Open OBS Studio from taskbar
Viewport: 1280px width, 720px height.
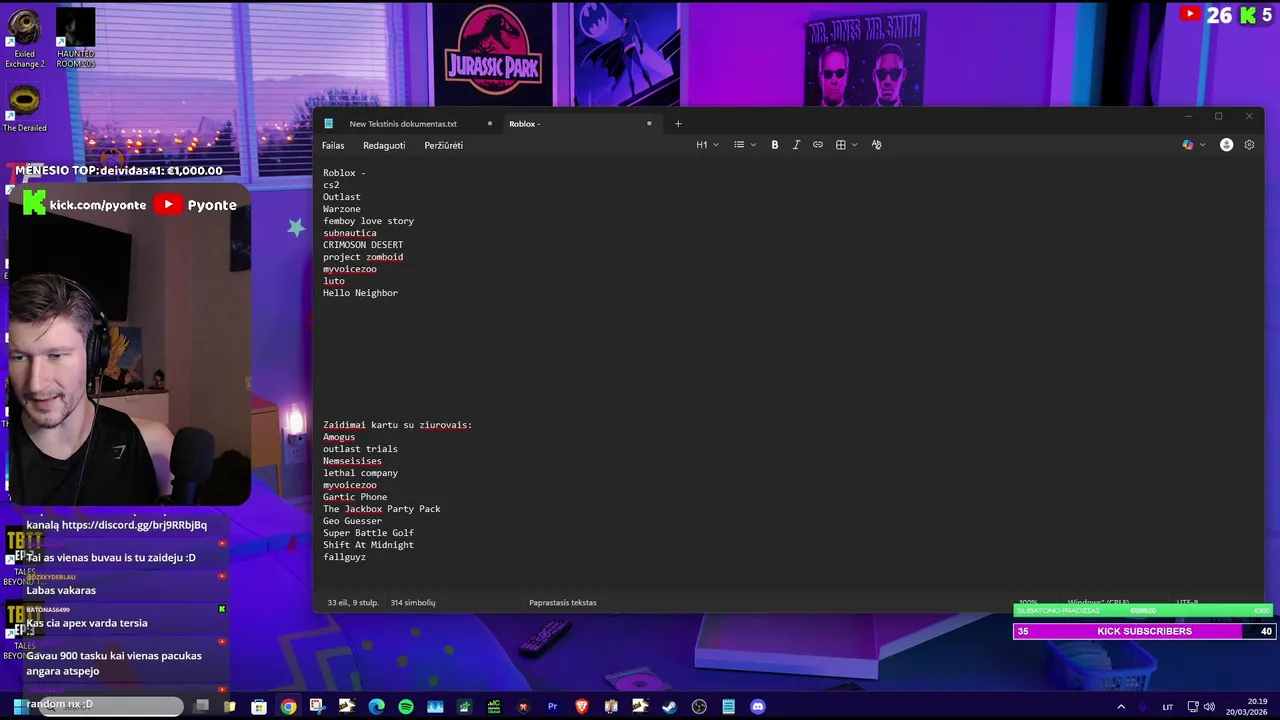pyautogui.click(x=699, y=707)
